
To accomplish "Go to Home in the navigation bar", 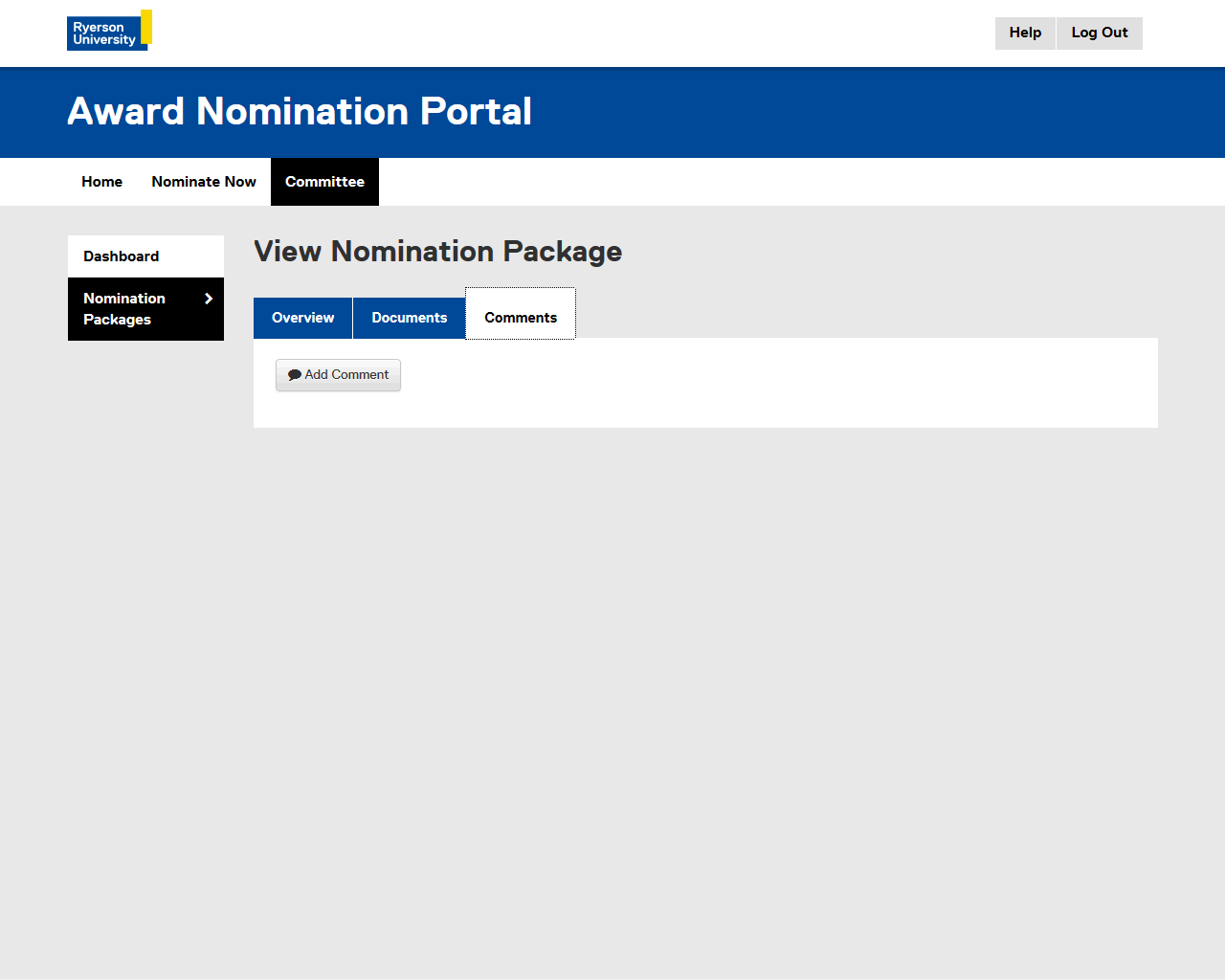I will click(101, 182).
